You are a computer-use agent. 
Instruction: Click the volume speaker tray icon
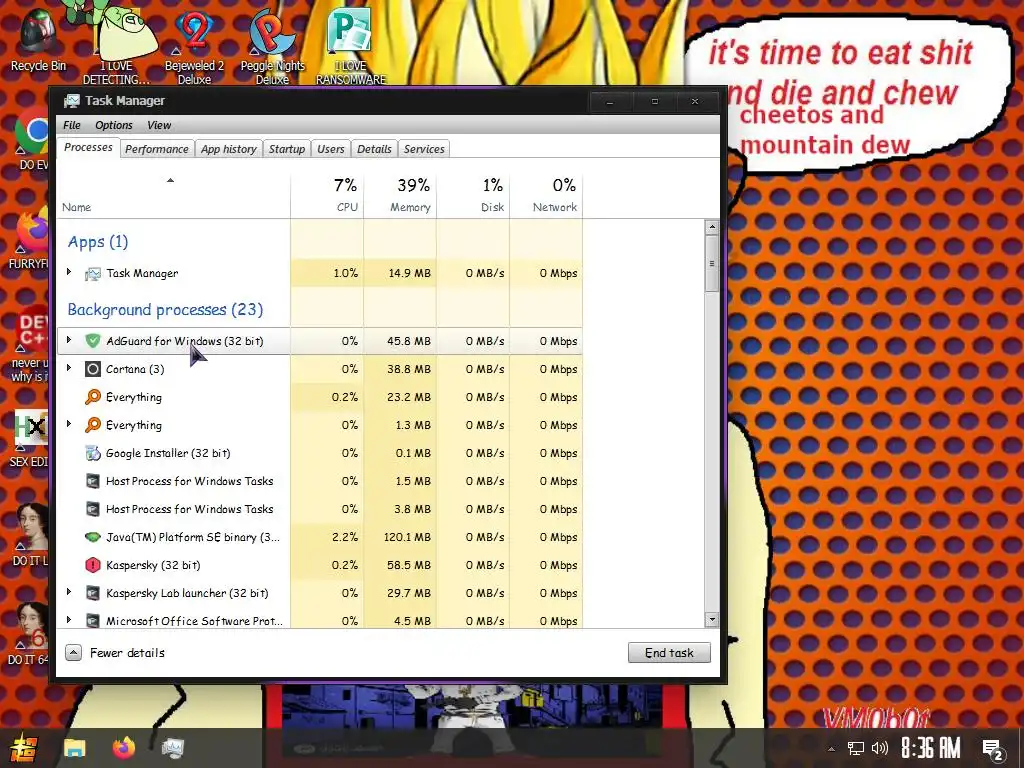880,748
